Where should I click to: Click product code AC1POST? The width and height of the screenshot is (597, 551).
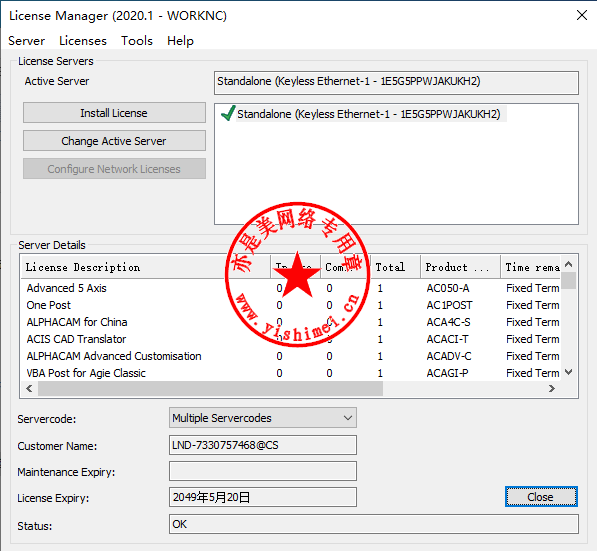pyautogui.click(x=449, y=305)
